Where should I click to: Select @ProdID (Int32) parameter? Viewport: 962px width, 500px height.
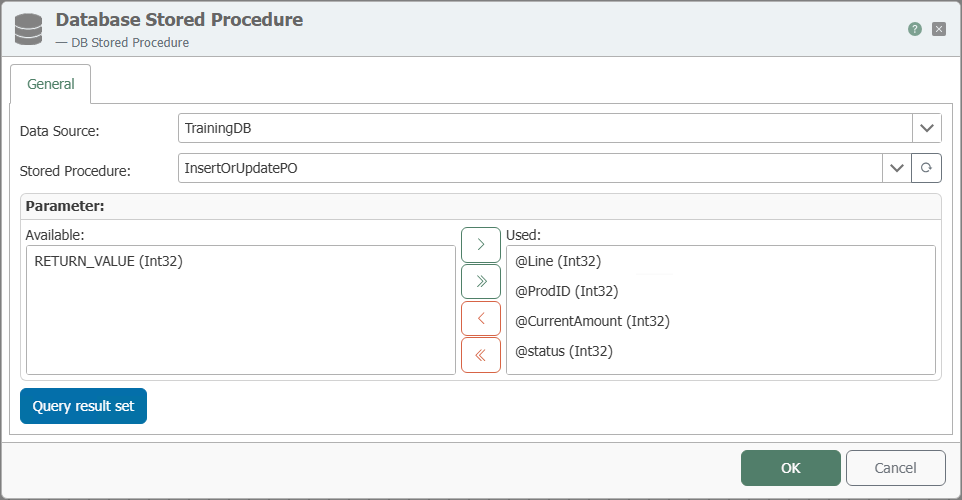567,291
